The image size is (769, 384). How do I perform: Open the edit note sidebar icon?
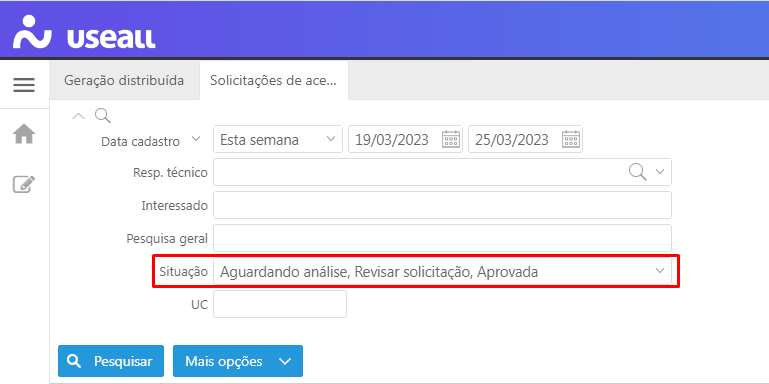click(24, 184)
